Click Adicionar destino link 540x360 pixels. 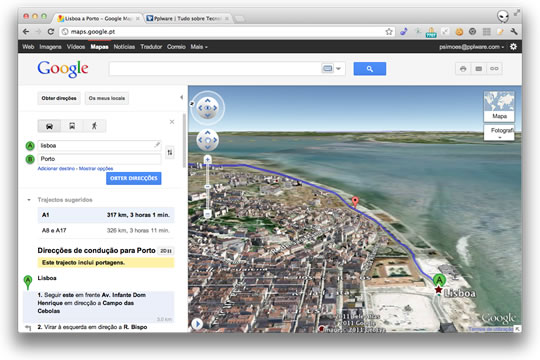(x=56, y=168)
